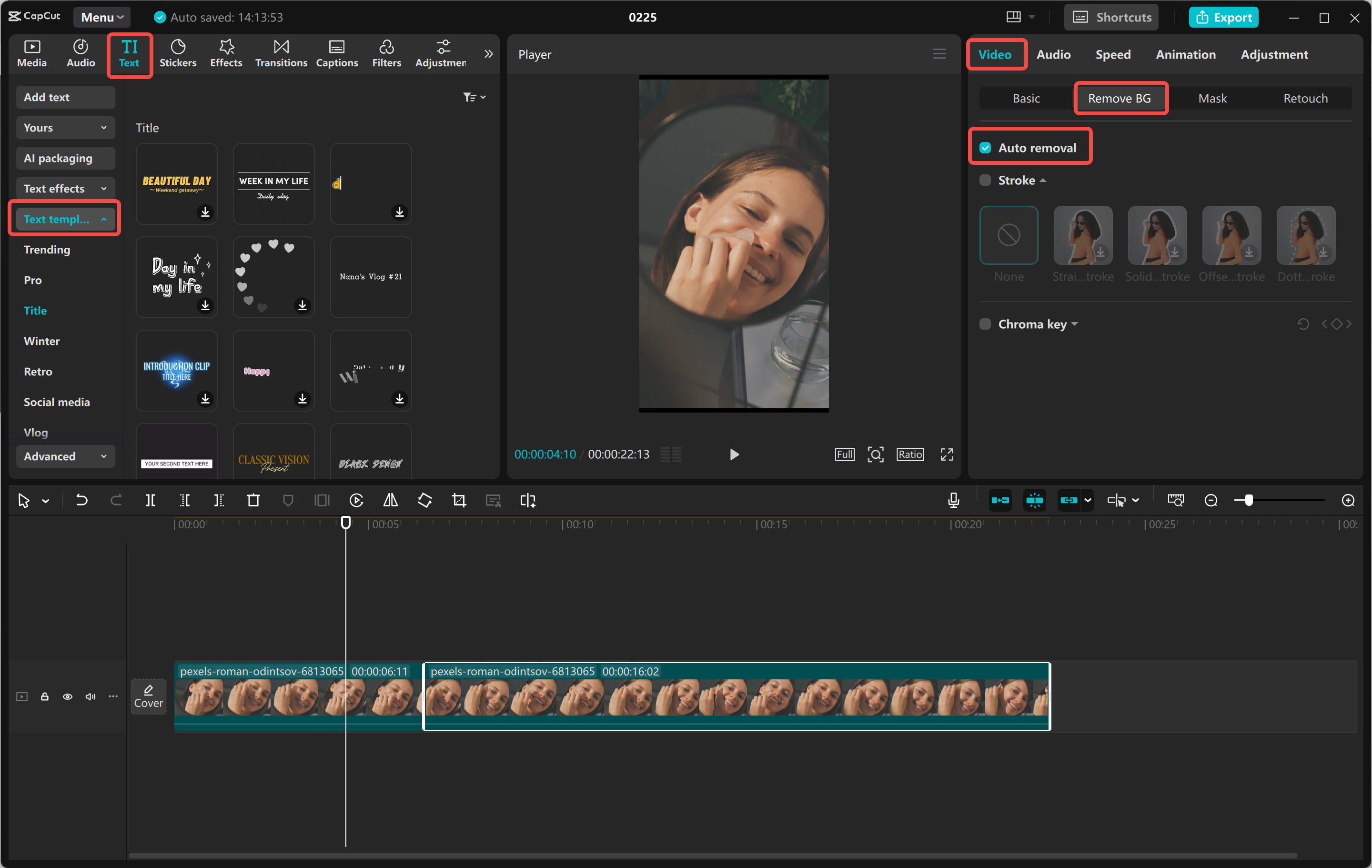Viewport: 1372px width, 868px height.
Task: Open the Filters panel
Action: coord(386,53)
